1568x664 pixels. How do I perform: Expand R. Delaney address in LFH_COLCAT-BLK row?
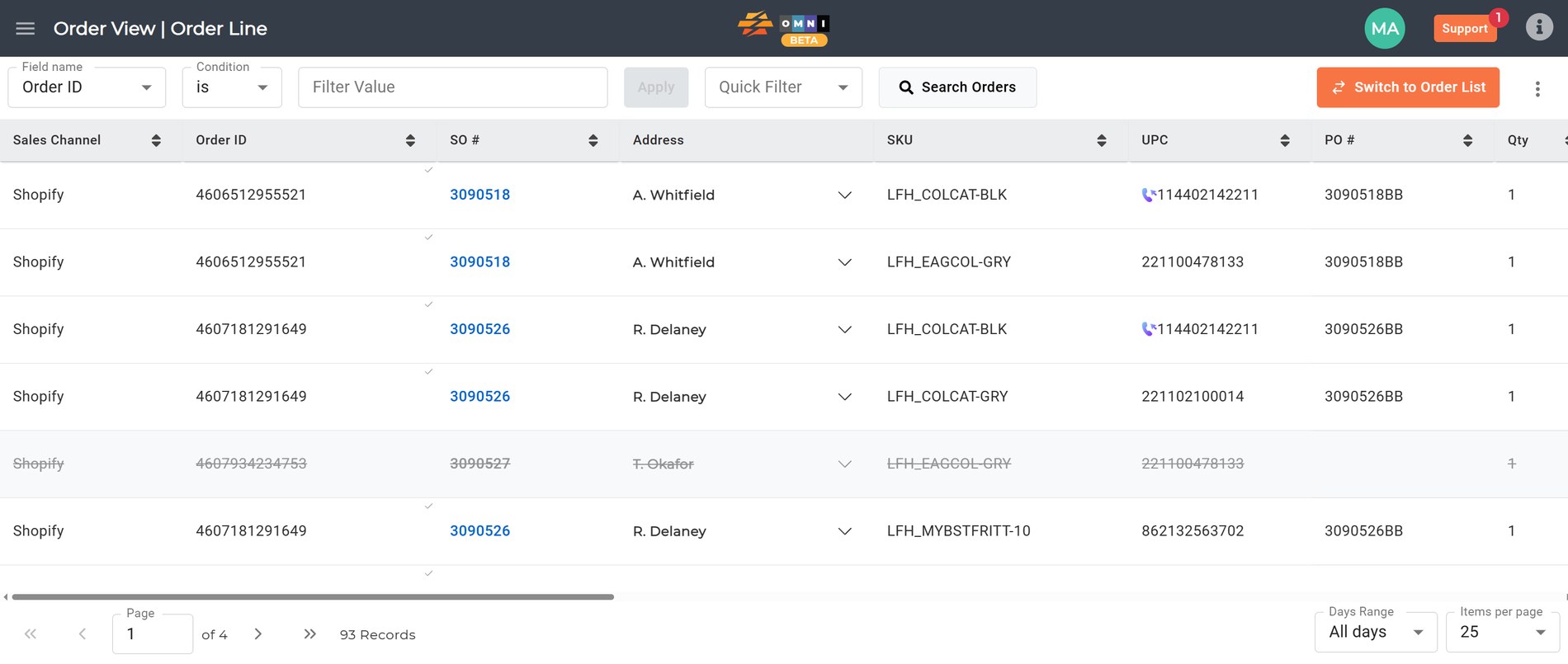tap(844, 330)
